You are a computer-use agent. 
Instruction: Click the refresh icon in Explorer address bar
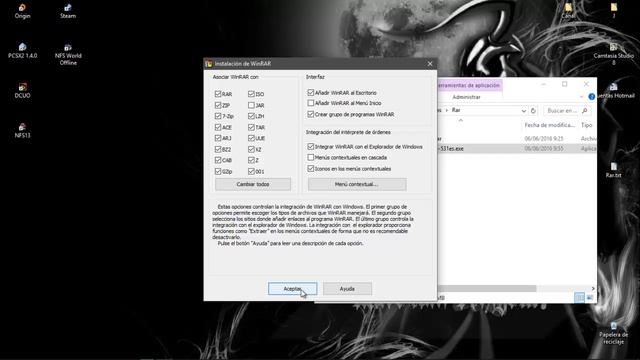pos(533,111)
